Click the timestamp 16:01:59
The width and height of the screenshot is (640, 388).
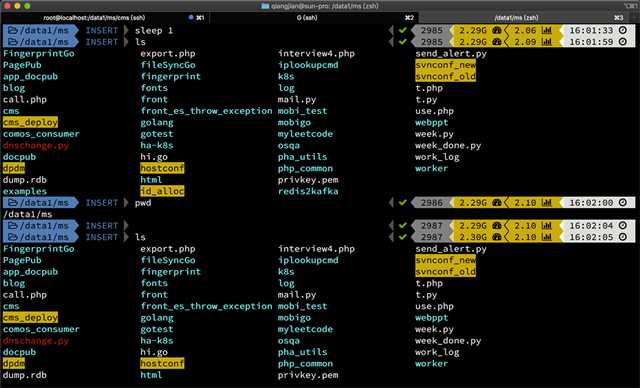591,42
